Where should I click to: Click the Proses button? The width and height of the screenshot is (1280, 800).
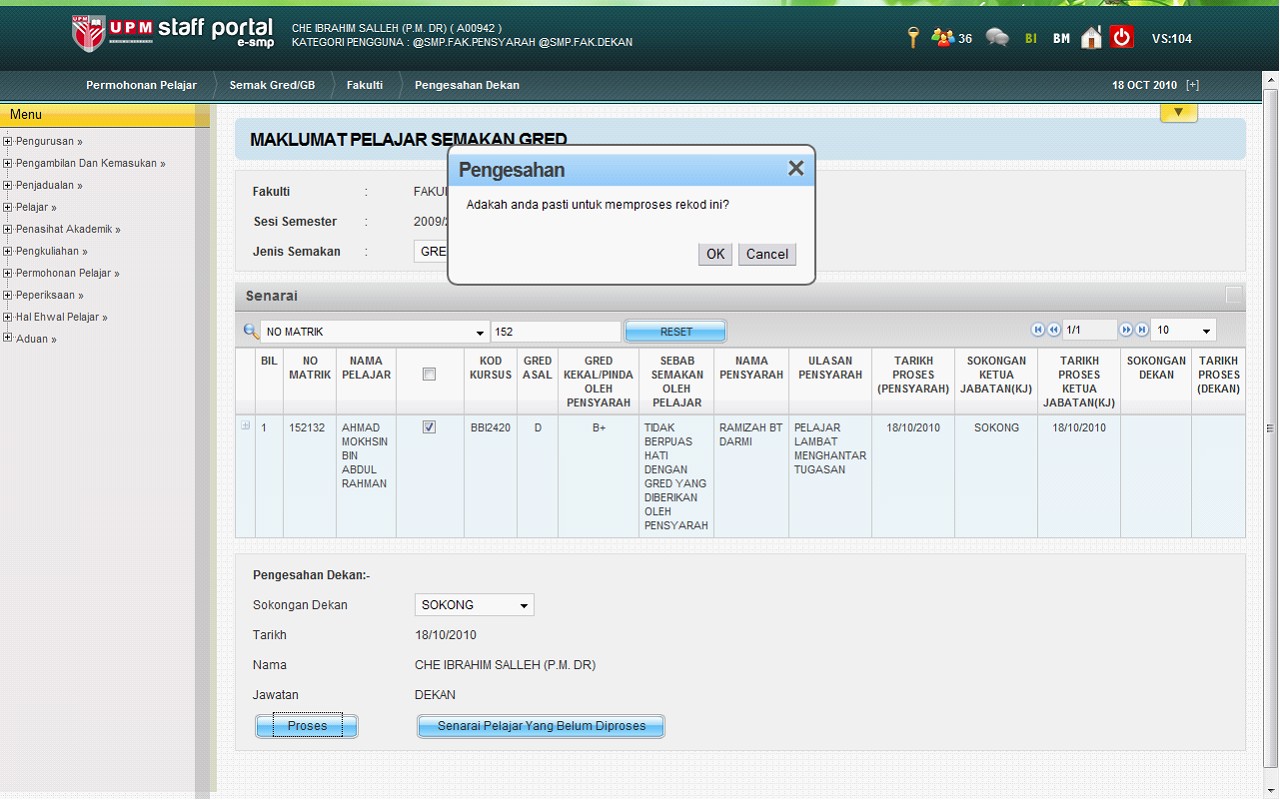[x=307, y=726]
